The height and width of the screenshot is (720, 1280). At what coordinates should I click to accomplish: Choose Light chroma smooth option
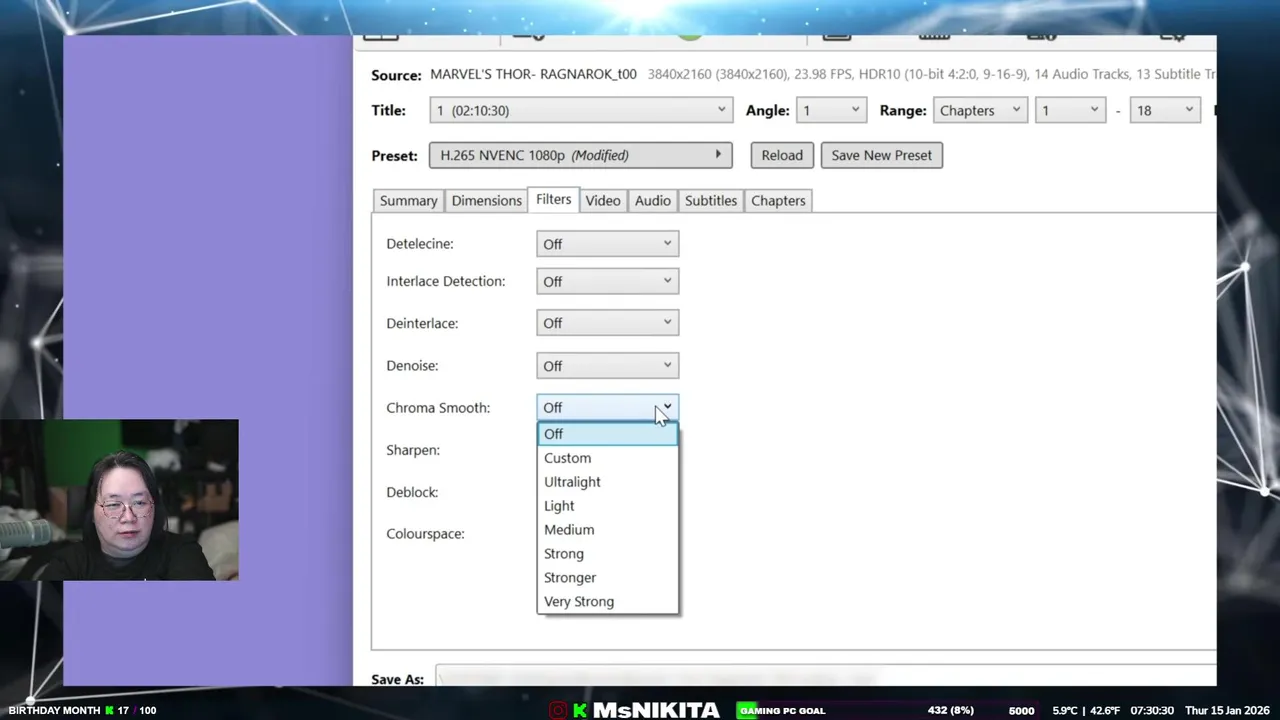608,506
